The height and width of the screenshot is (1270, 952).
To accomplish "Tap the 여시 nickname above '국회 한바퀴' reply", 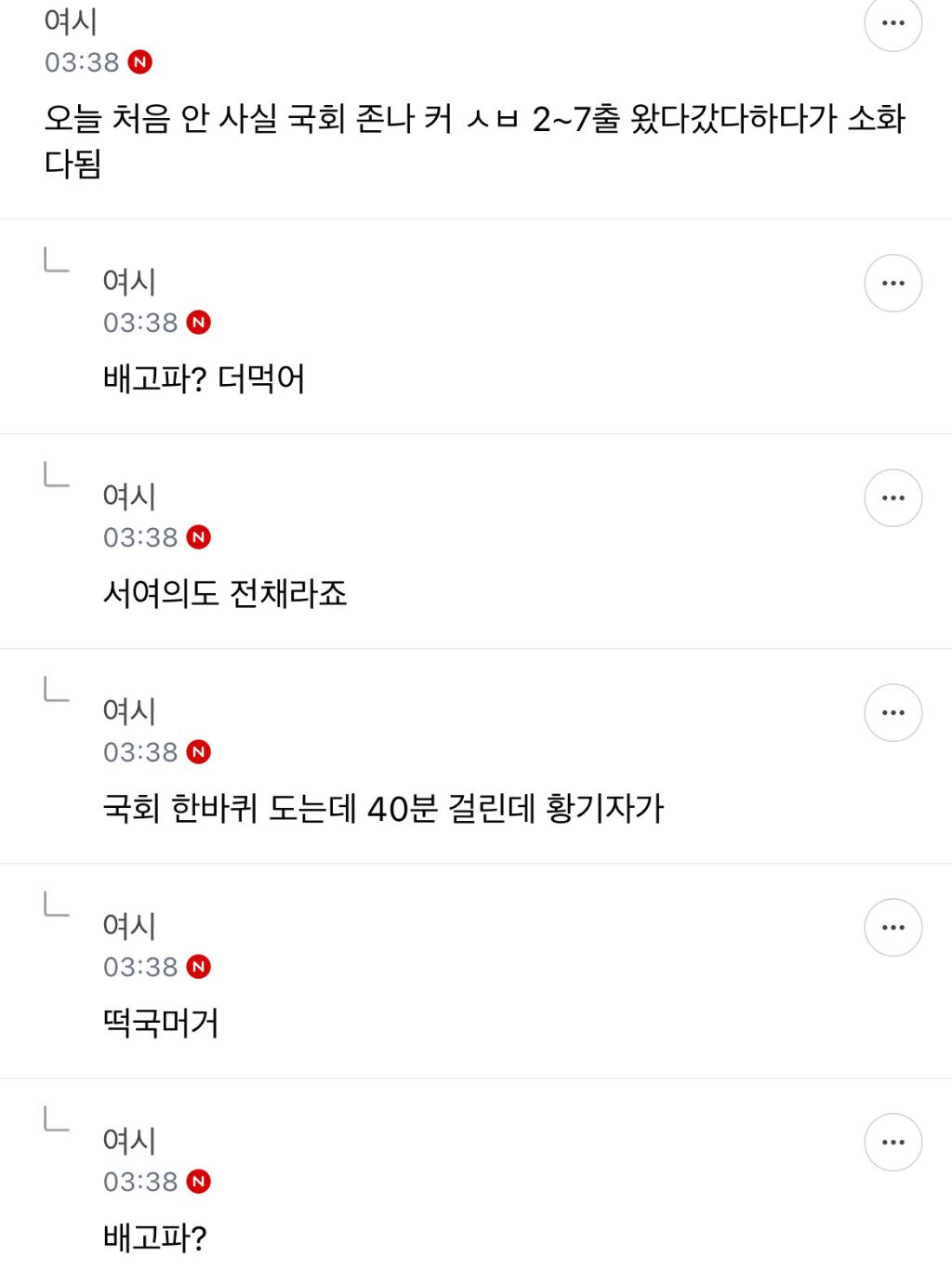I will click(x=129, y=711).
